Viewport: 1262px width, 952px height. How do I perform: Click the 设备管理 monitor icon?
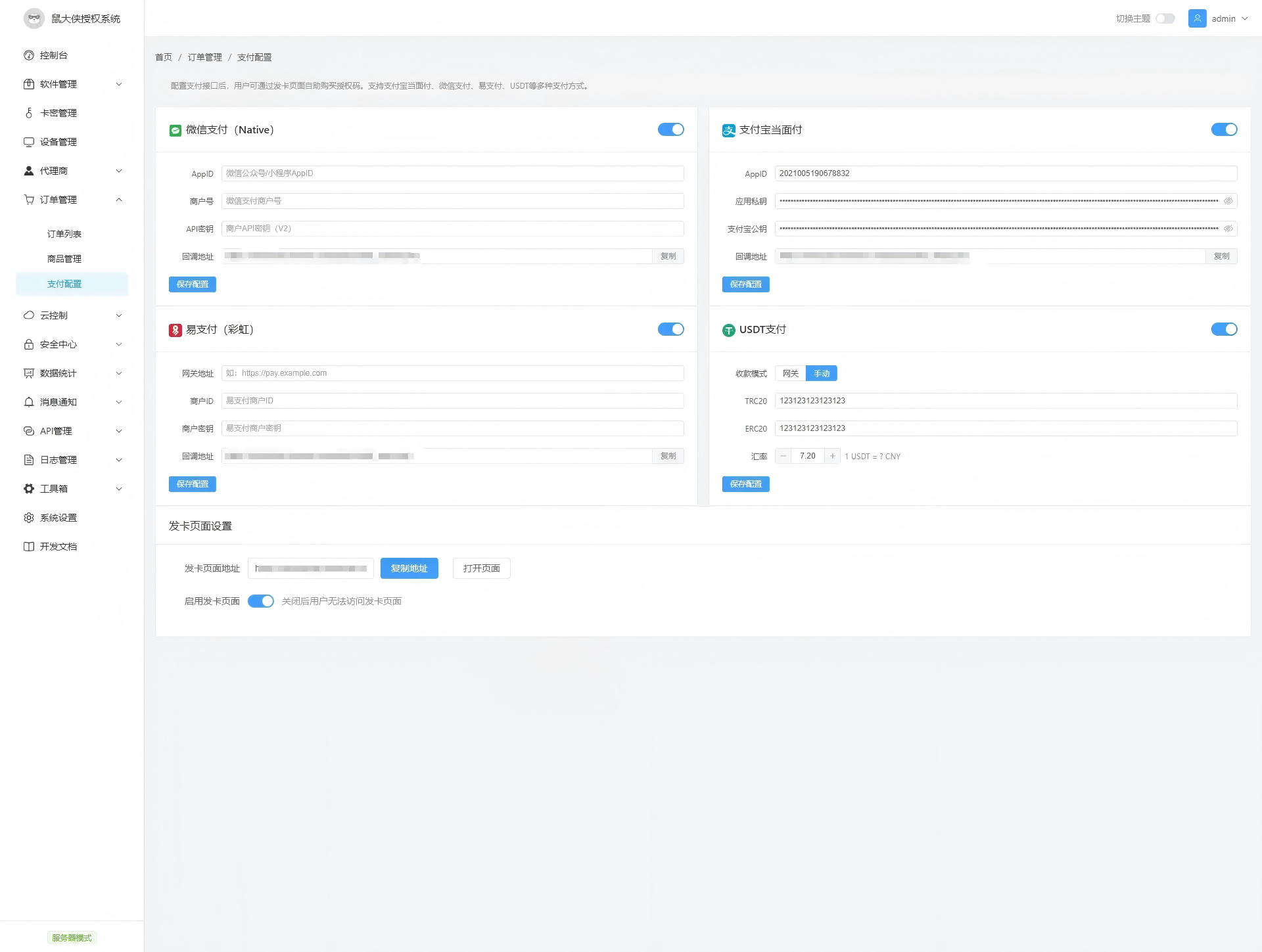coord(29,142)
